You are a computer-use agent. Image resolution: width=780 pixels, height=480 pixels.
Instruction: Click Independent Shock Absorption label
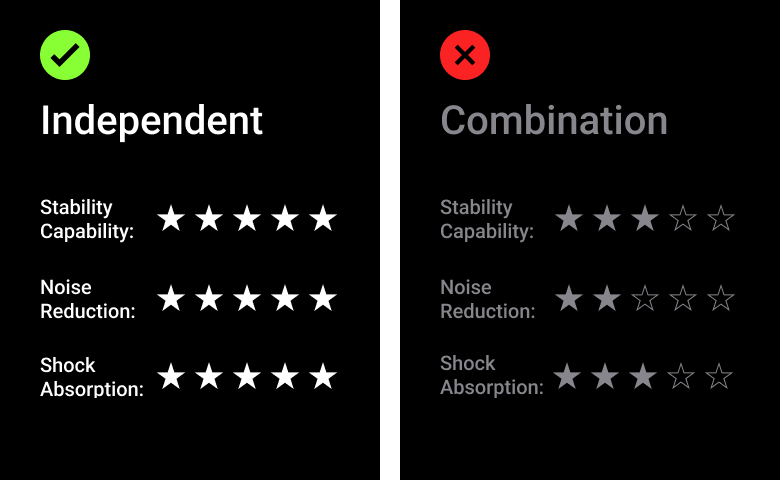click(91, 377)
